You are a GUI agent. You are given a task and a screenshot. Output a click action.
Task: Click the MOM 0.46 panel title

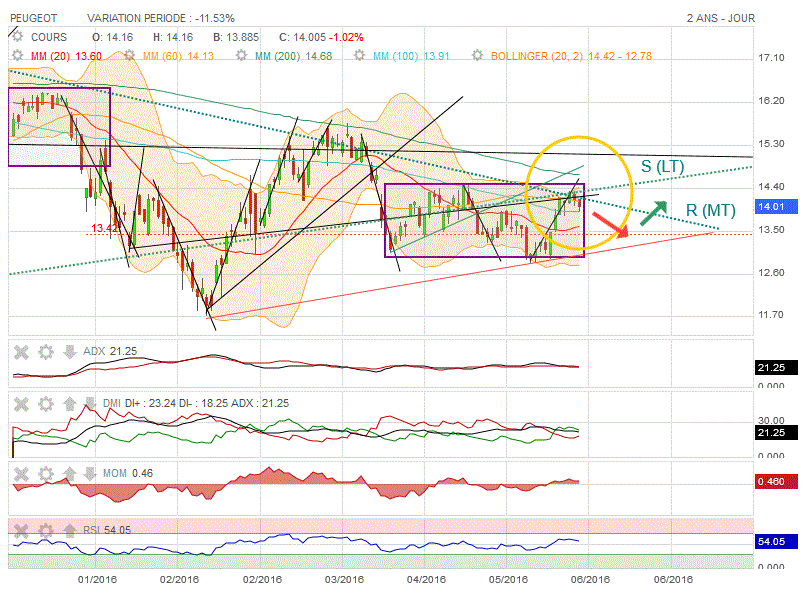coord(128,473)
